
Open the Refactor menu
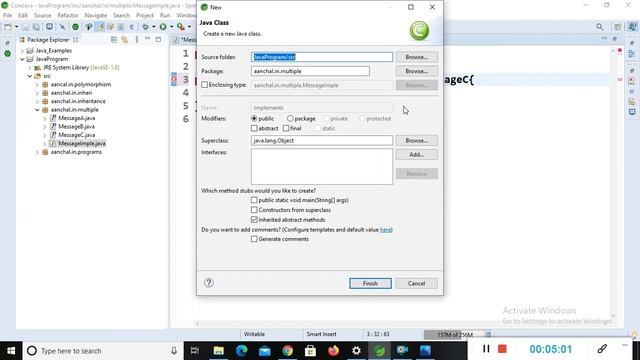pos(68,15)
